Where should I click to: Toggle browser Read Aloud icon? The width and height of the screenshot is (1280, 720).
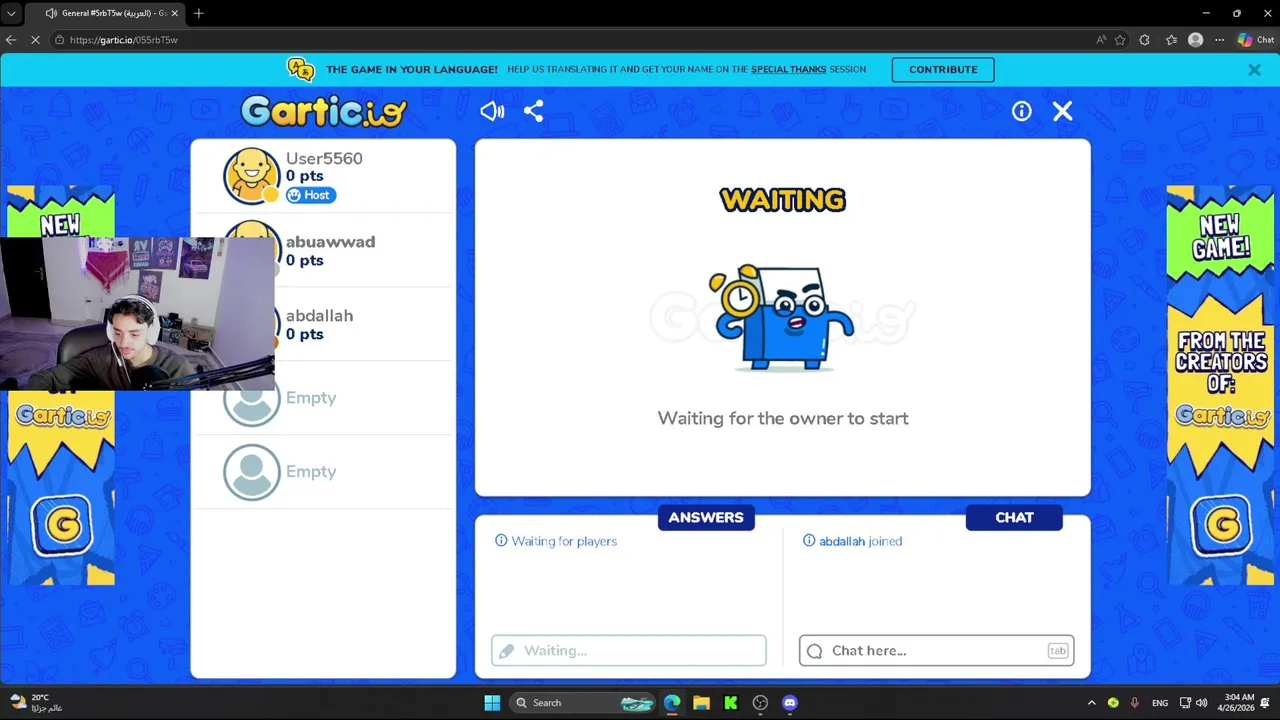[x=1101, y=40]
